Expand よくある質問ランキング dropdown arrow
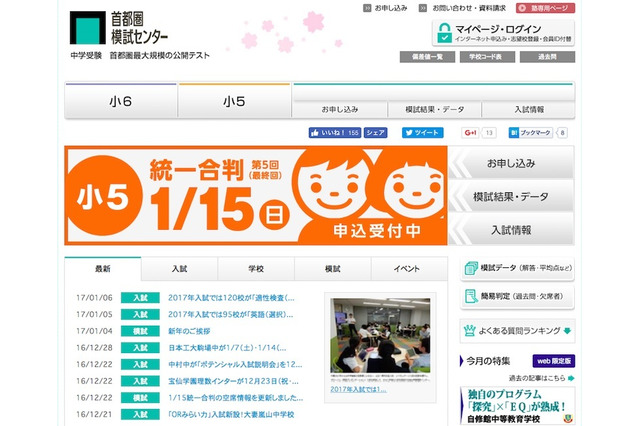The width and height of the screenshot is (640, 426). click(x=567, y=331)
